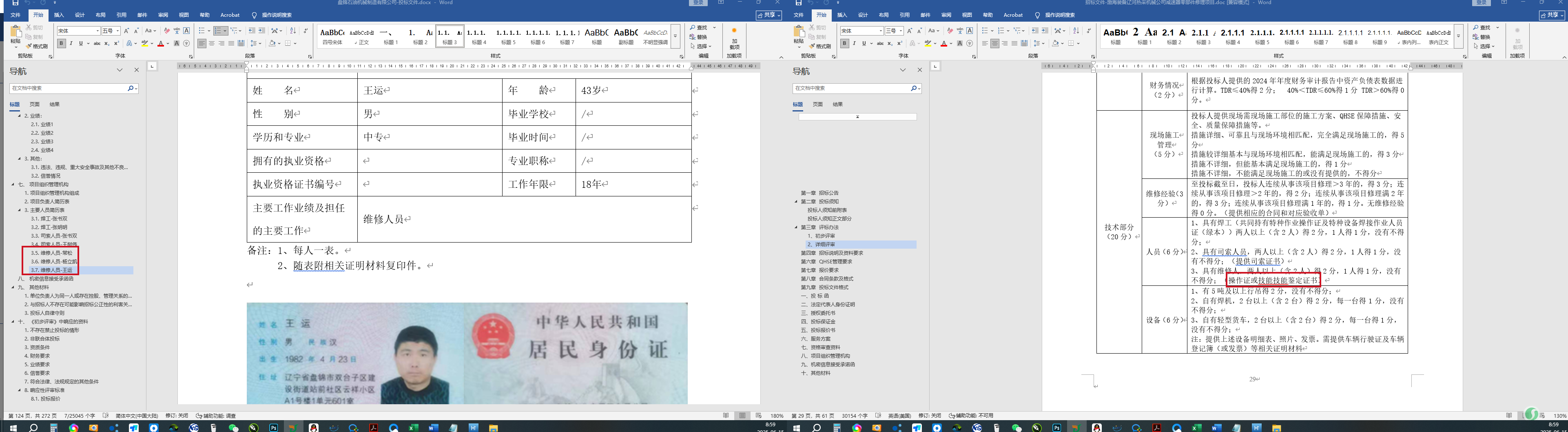Open the QQ penguin icon on the taskbar
Screen dimensions: 1568x432
[314, 428]
